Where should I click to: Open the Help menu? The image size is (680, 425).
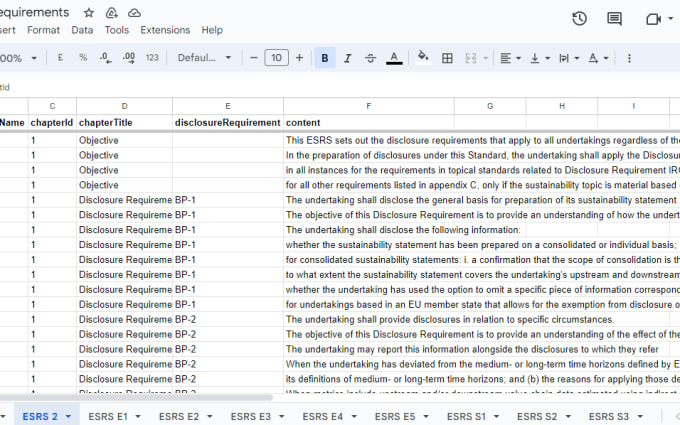212,30
